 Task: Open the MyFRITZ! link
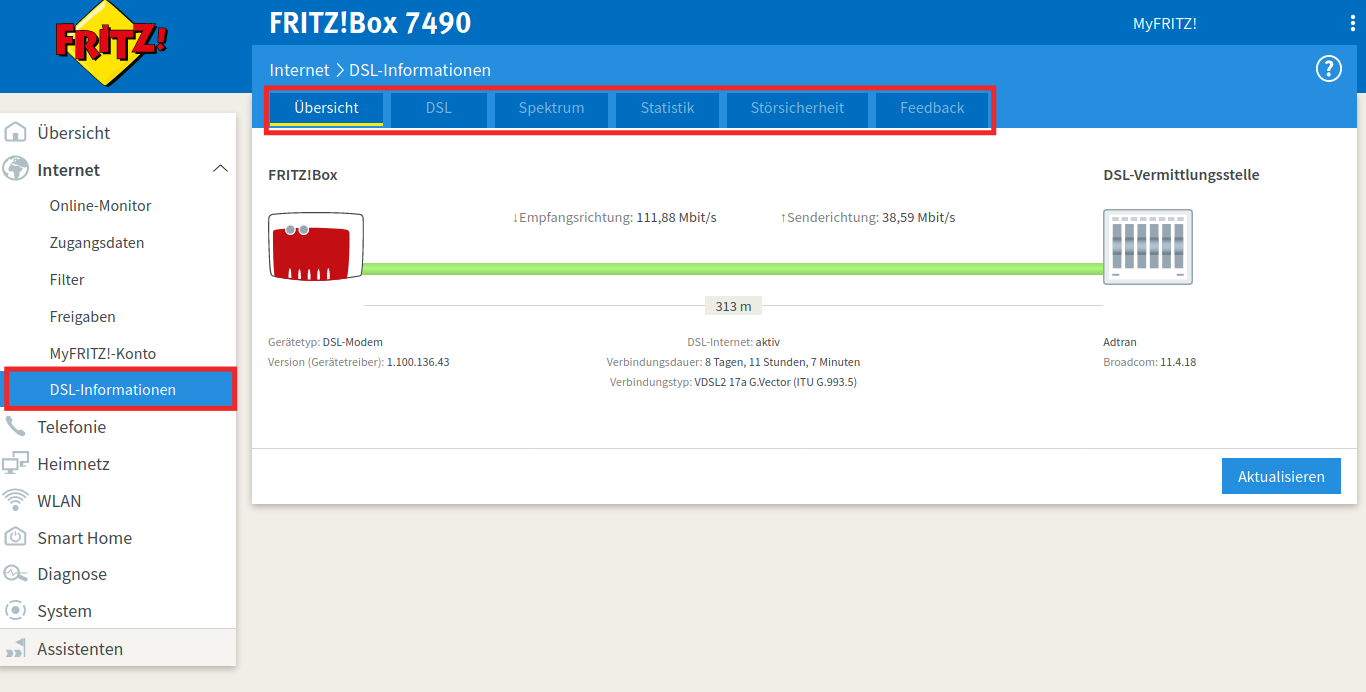click(x=1164, y=22)
